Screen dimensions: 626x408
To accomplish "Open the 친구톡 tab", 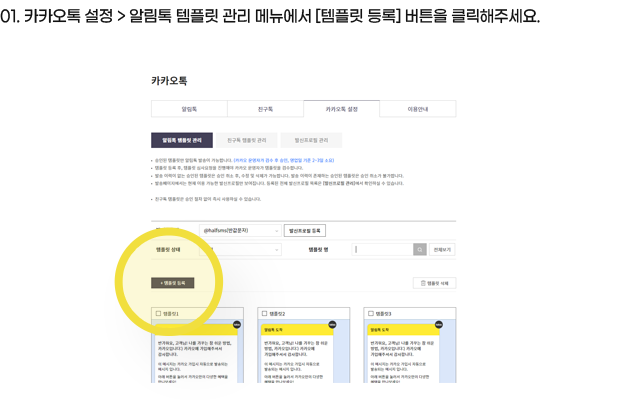I will click(265, 109).
